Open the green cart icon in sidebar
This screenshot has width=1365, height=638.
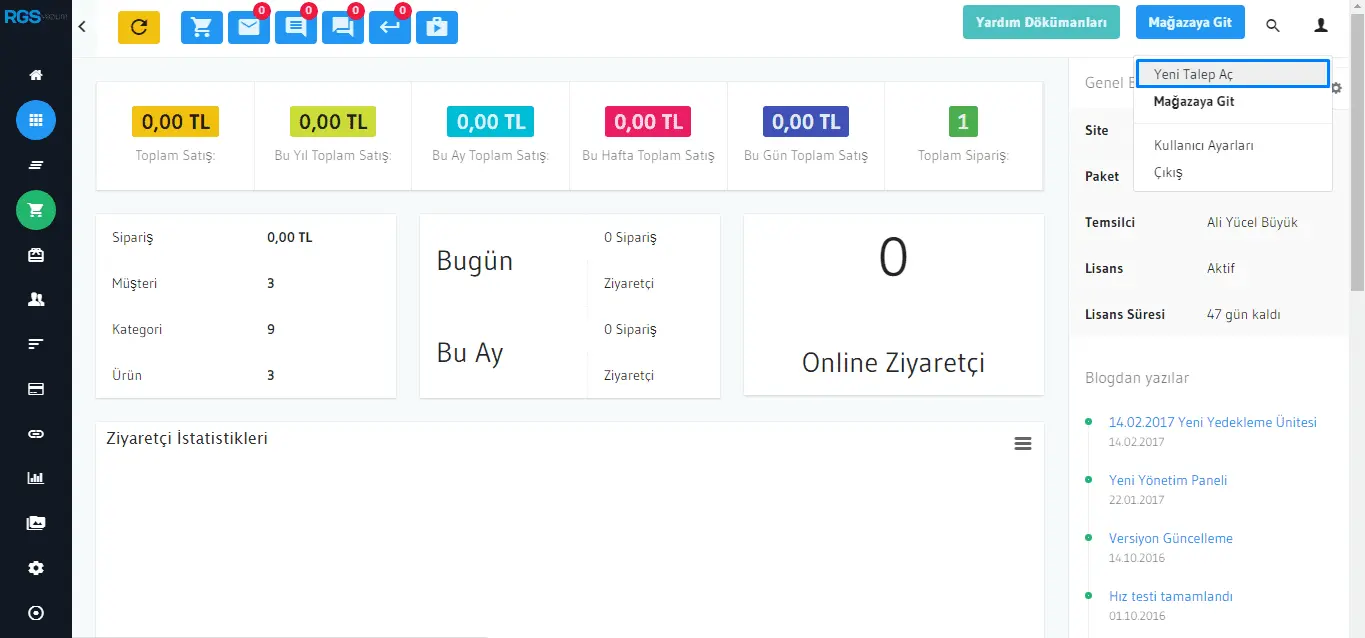coord(36,210)
